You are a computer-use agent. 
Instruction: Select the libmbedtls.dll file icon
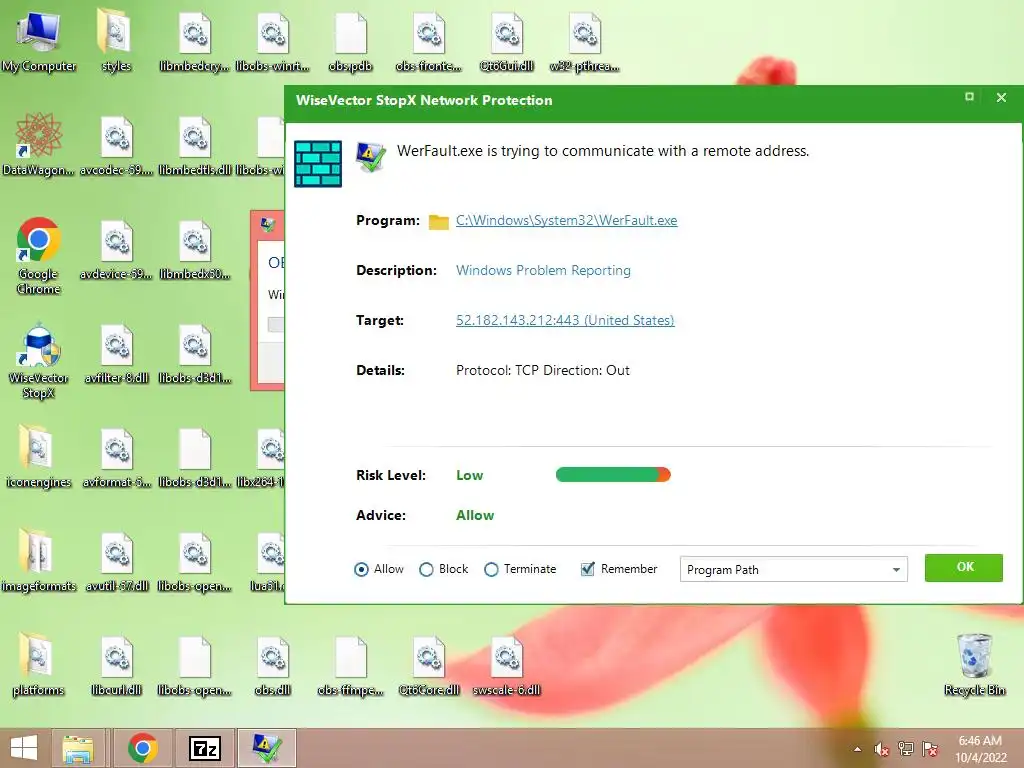click(x=195, y=144)
